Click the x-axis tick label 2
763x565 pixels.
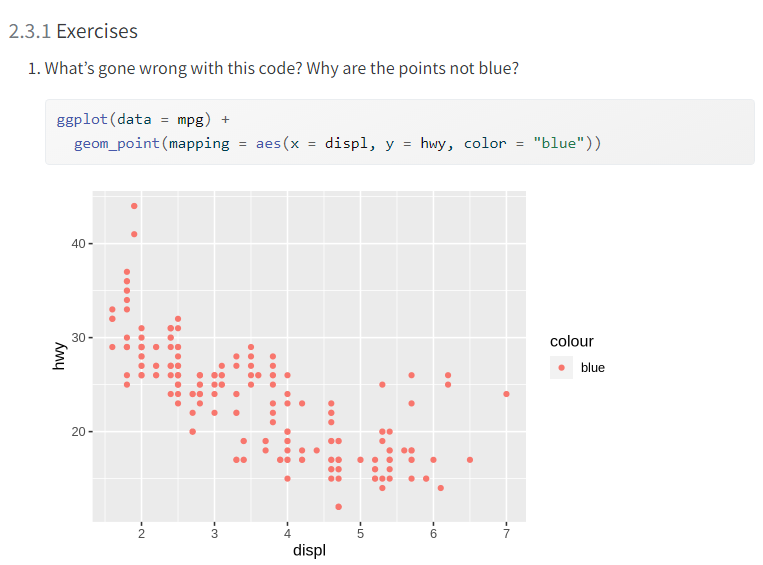(x=141, y=532)
